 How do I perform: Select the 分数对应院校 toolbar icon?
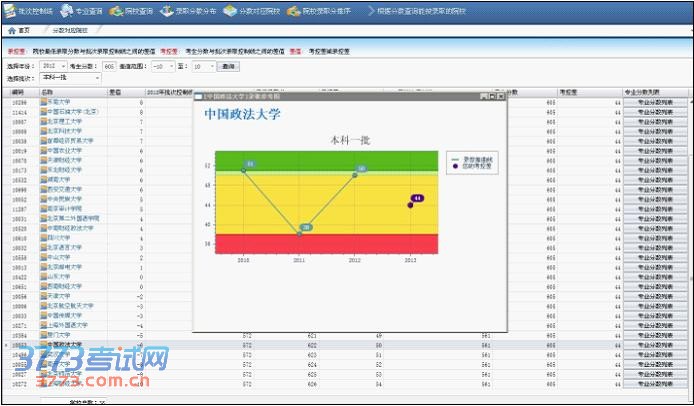[245, 10]
